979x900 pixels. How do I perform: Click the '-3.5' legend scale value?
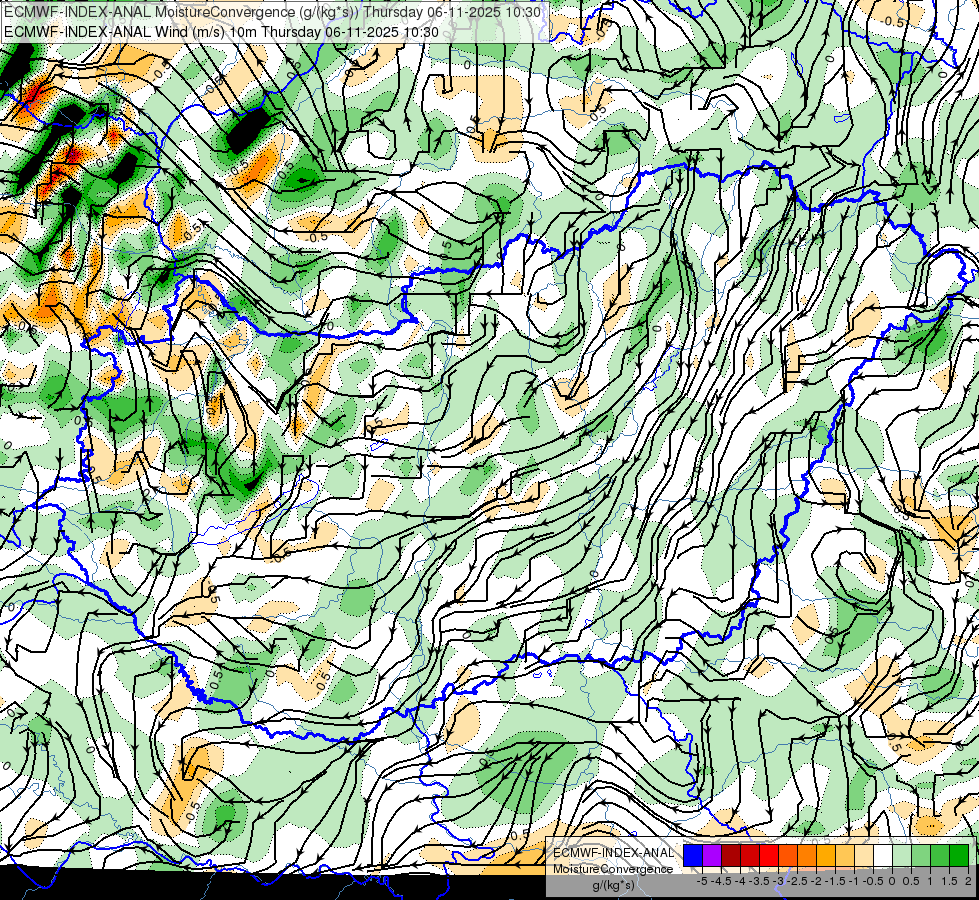(760, 881)
